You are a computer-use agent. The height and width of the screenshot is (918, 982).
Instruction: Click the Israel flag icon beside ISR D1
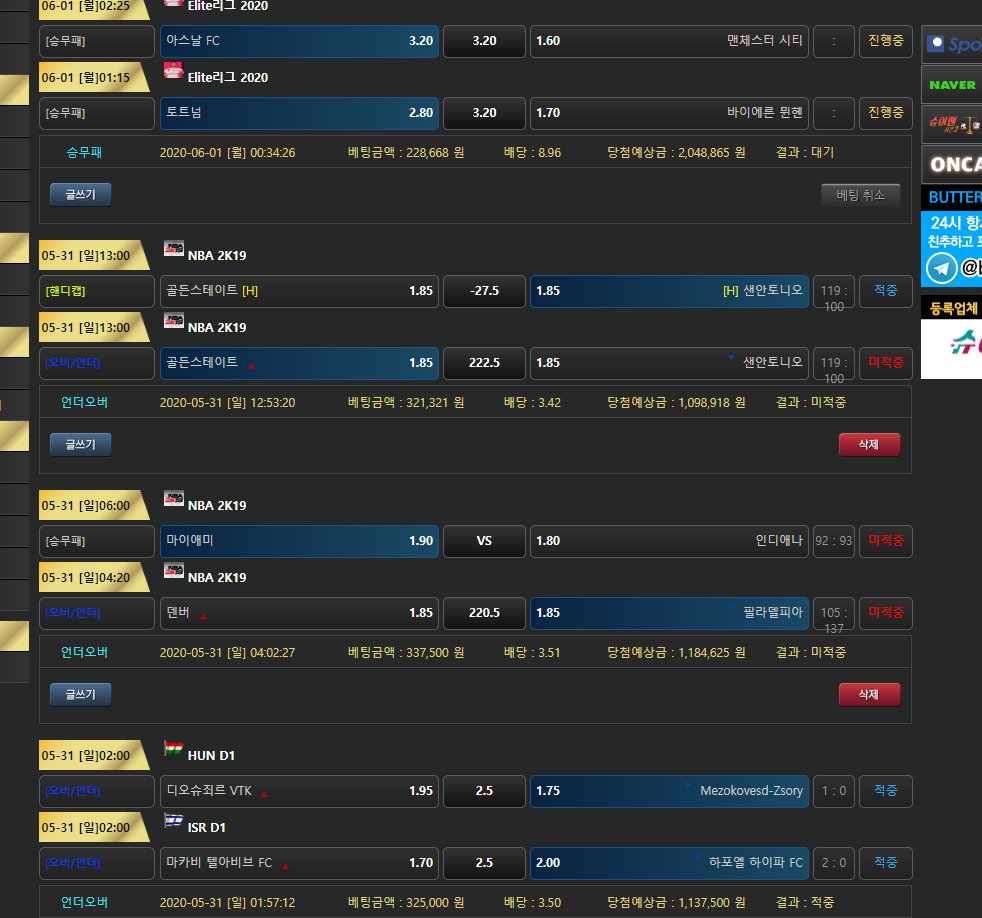pyautogui.click(x=174, y=821)
